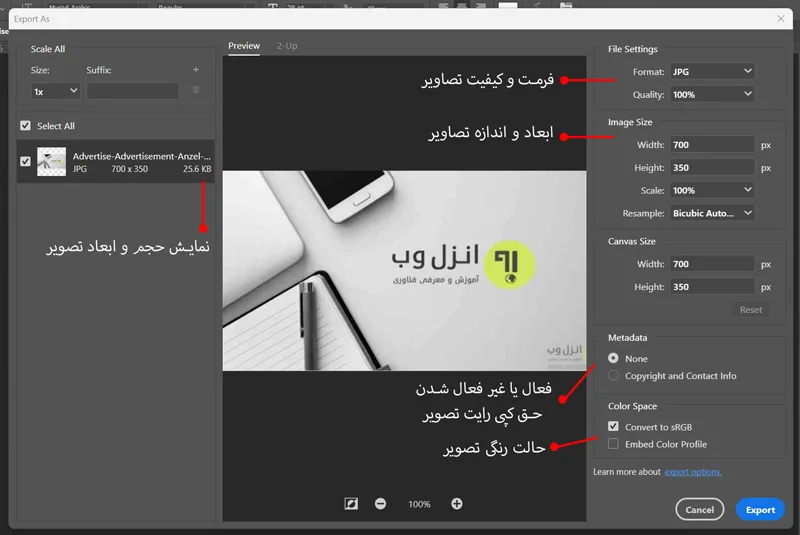The height and width of the screenshot is (535, 800).
Task: Select the Preview tab
Action: (244, 46)
